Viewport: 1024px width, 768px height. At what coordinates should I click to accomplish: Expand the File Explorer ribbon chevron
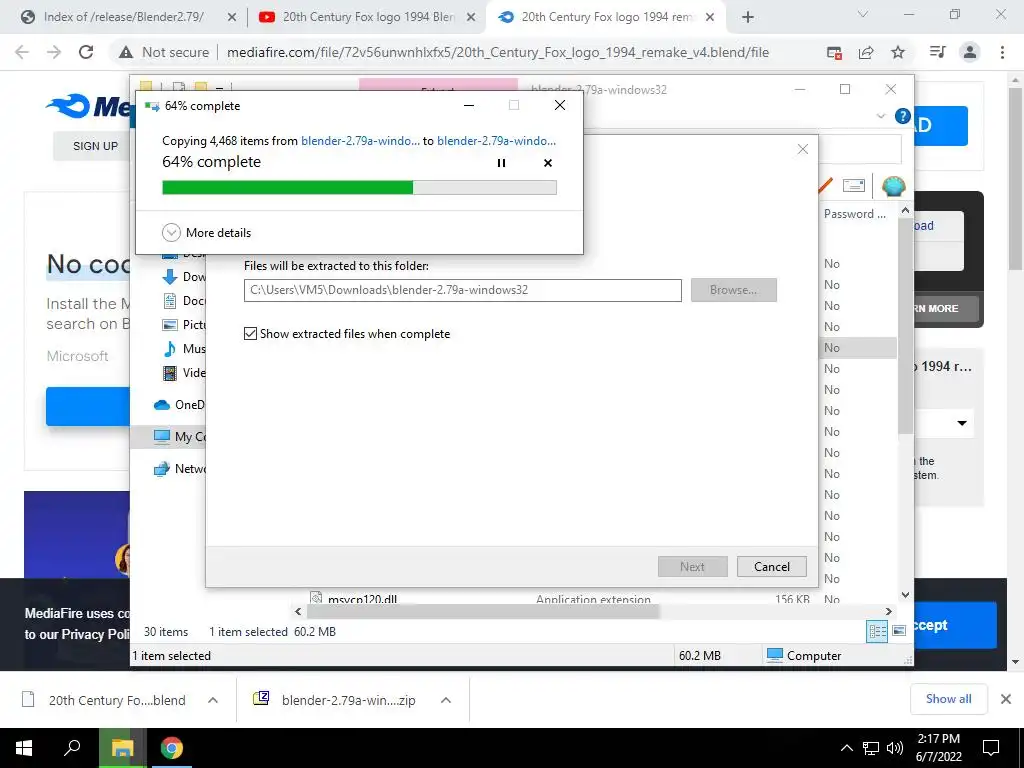tap(880, 116)
